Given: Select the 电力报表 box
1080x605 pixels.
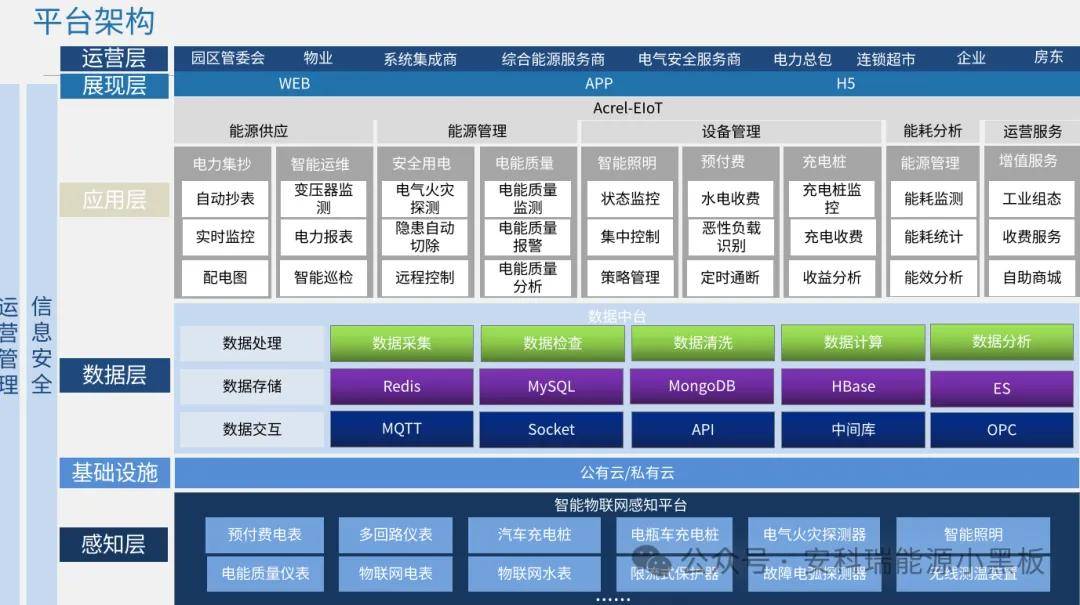Looking at the screenshot, I should (x=323, y=236).
